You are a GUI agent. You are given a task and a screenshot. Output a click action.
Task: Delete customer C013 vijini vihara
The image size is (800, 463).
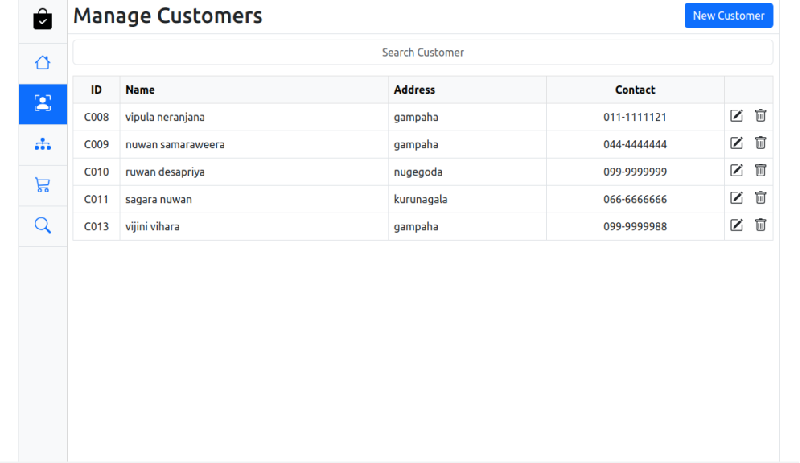(760, 225)
